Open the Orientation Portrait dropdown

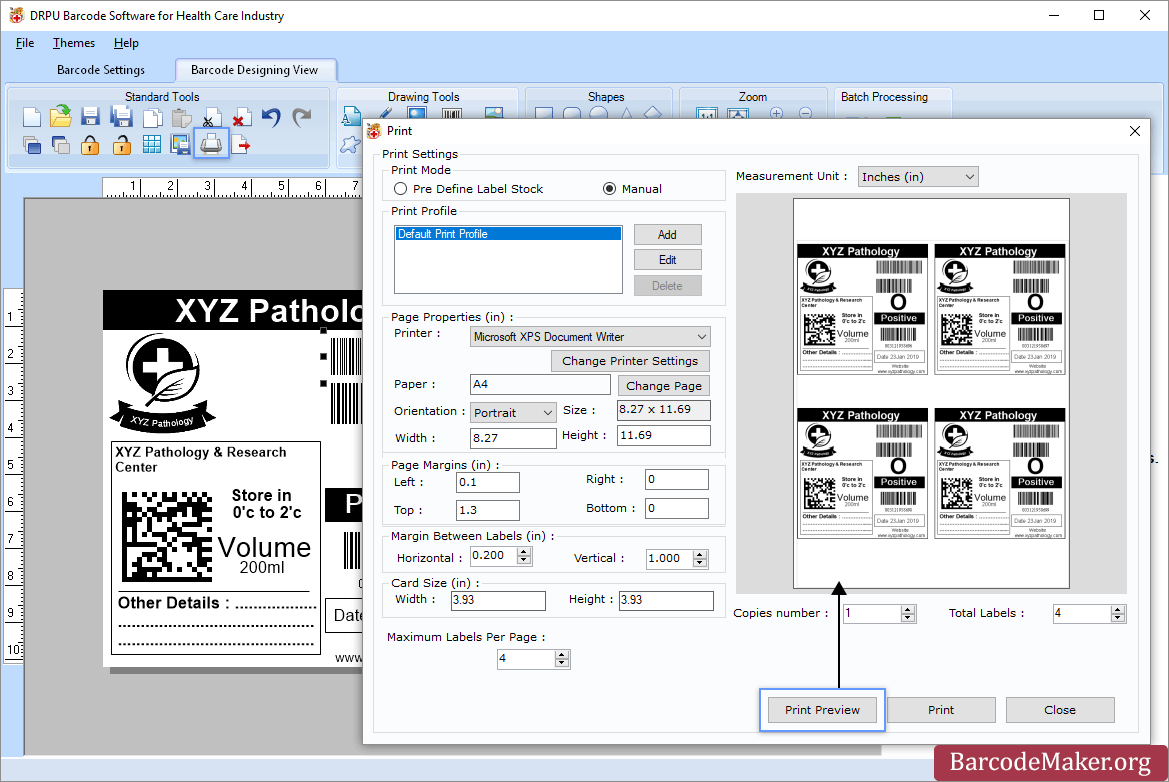(x=513, y=412)
